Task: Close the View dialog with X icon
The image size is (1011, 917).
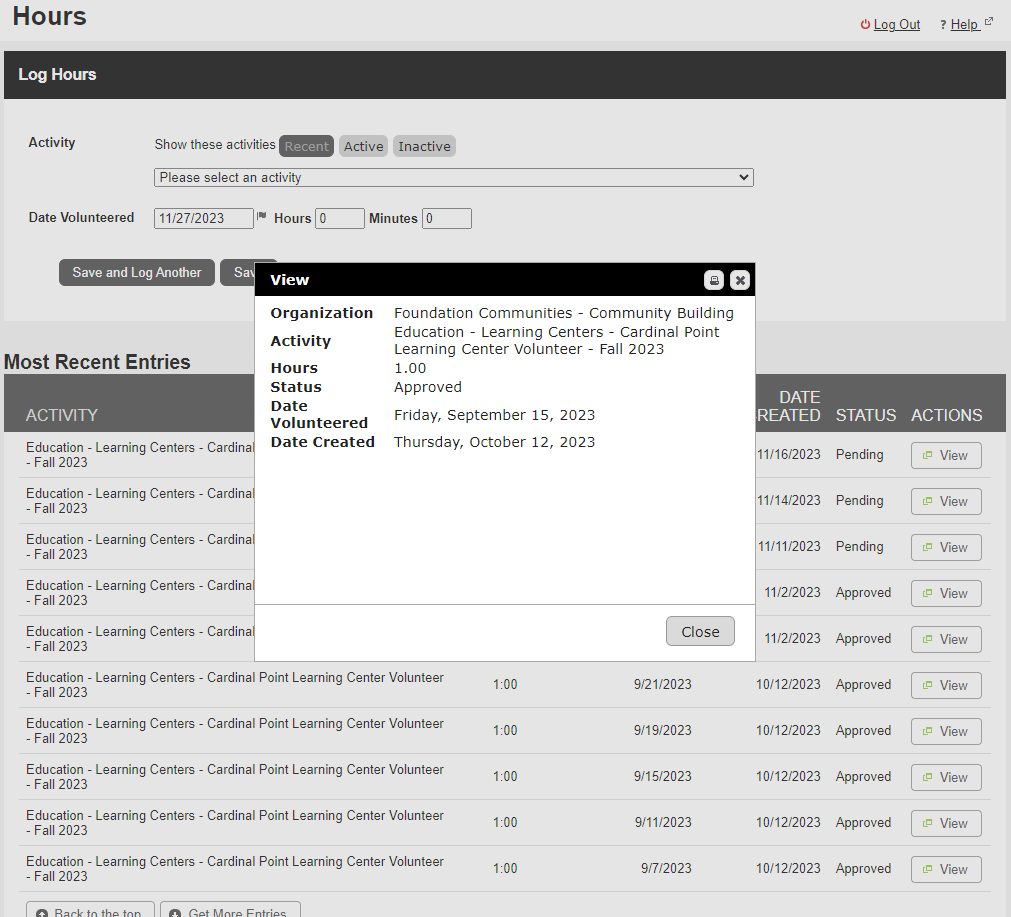Action: 740,280
